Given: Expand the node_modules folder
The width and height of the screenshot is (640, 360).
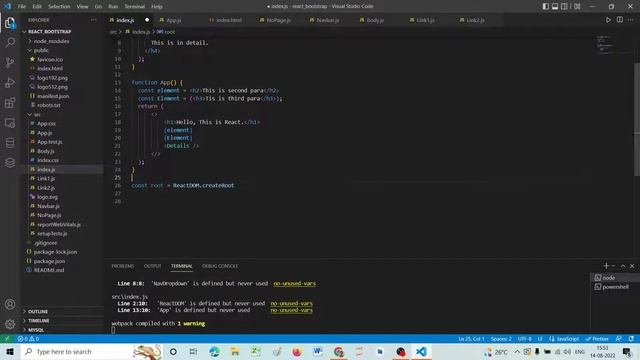Looking at the screenshot, I should point(51,41).
